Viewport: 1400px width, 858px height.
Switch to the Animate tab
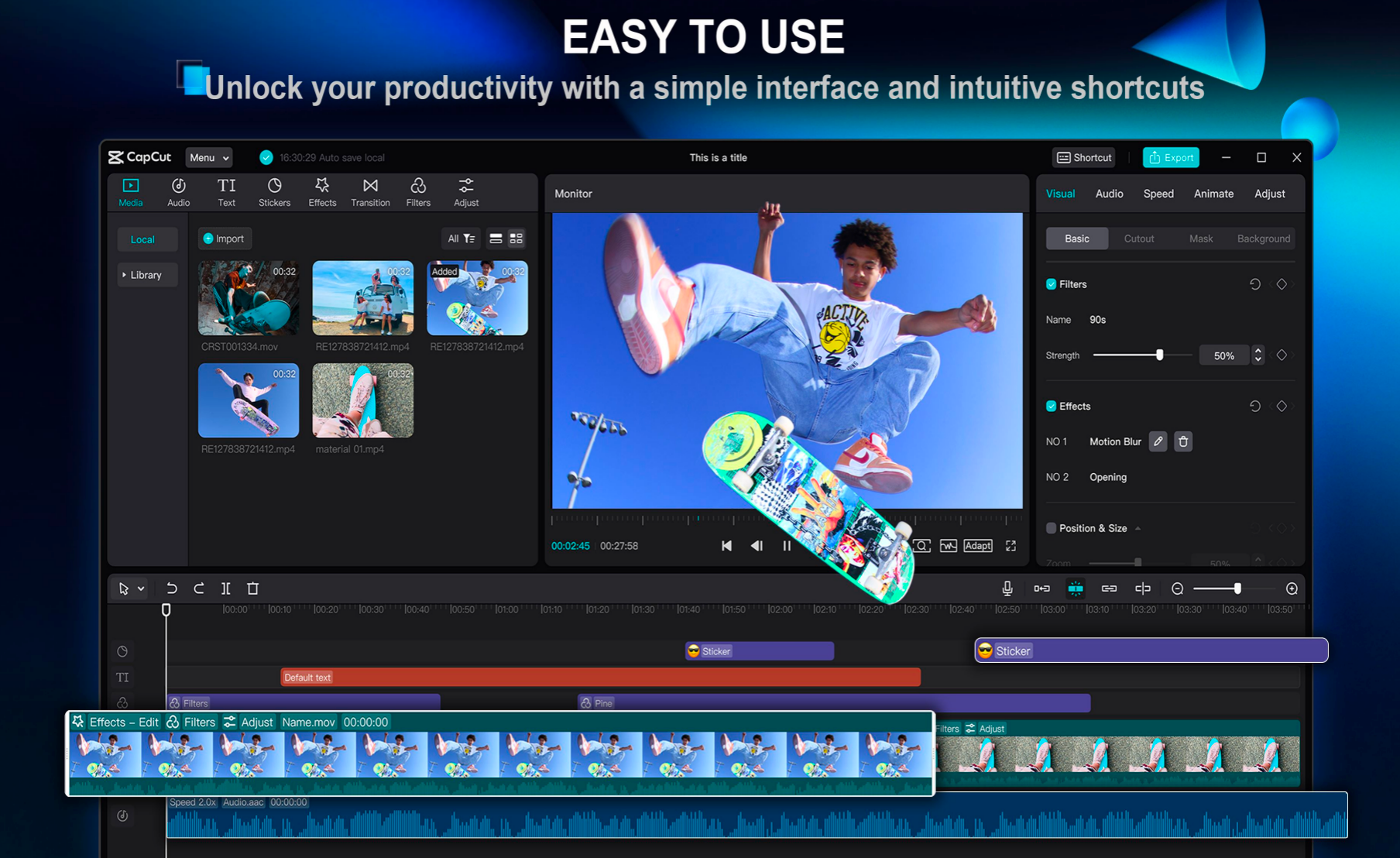pos(1213,194)
